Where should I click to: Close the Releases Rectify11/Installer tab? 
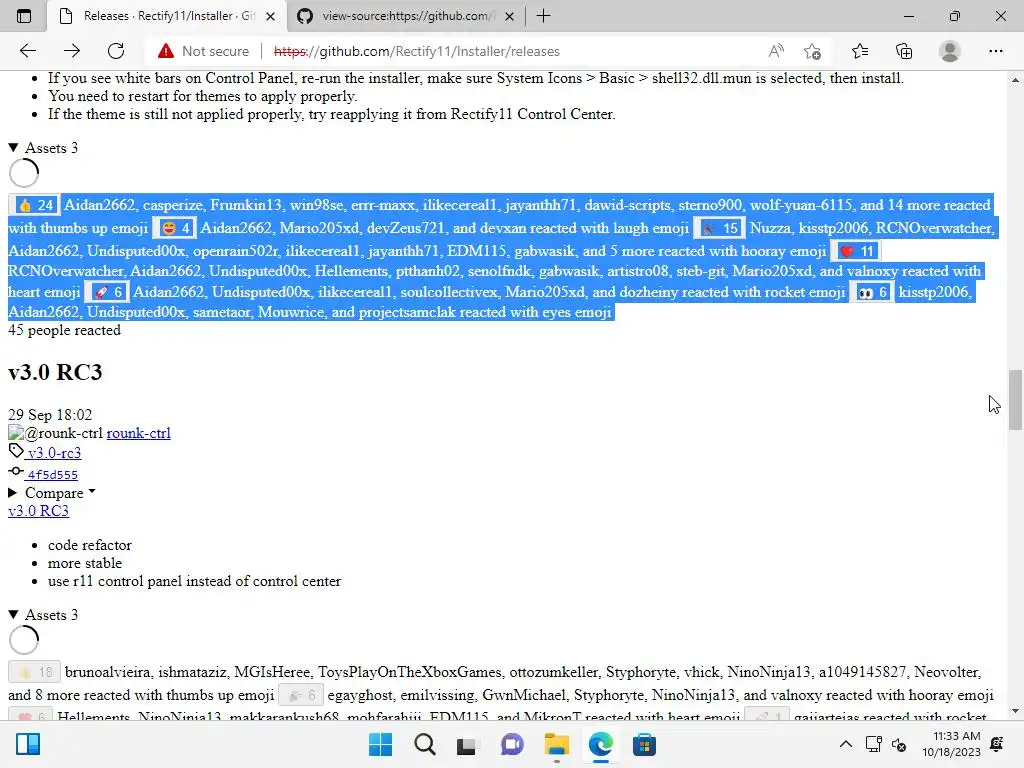[270, 16]
